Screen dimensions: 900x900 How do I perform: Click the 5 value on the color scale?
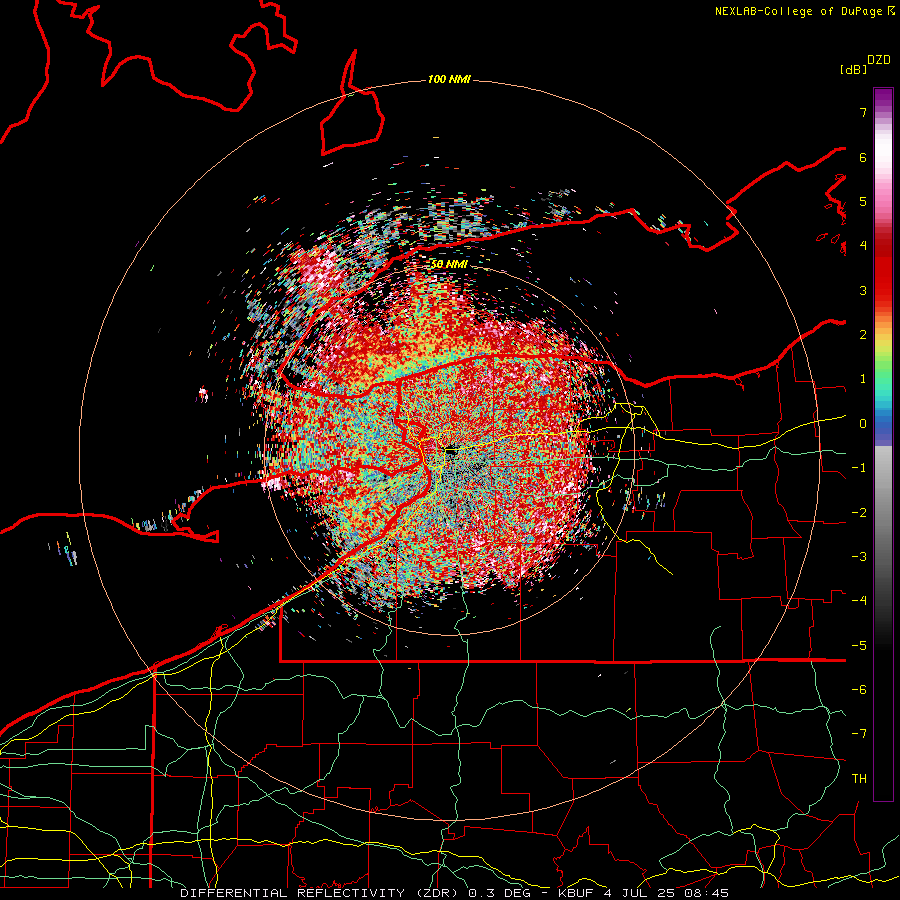863,201
